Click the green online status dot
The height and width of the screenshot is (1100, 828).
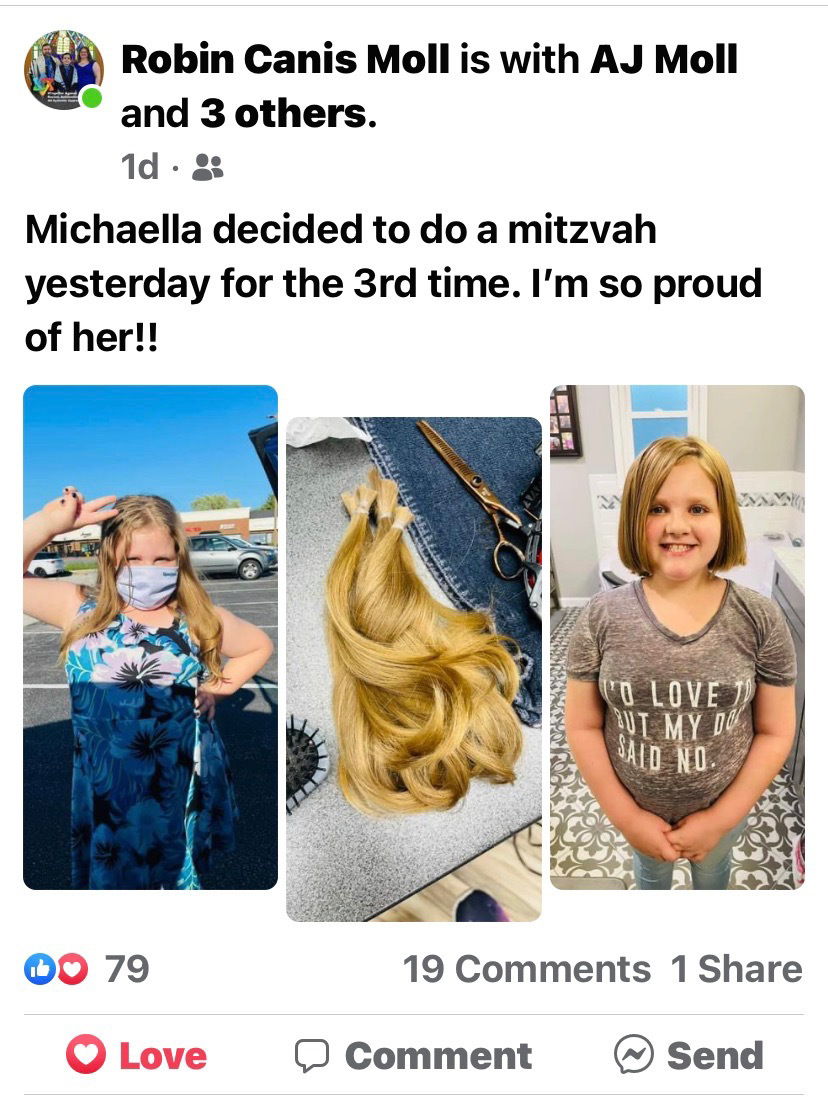coord(91,98)
